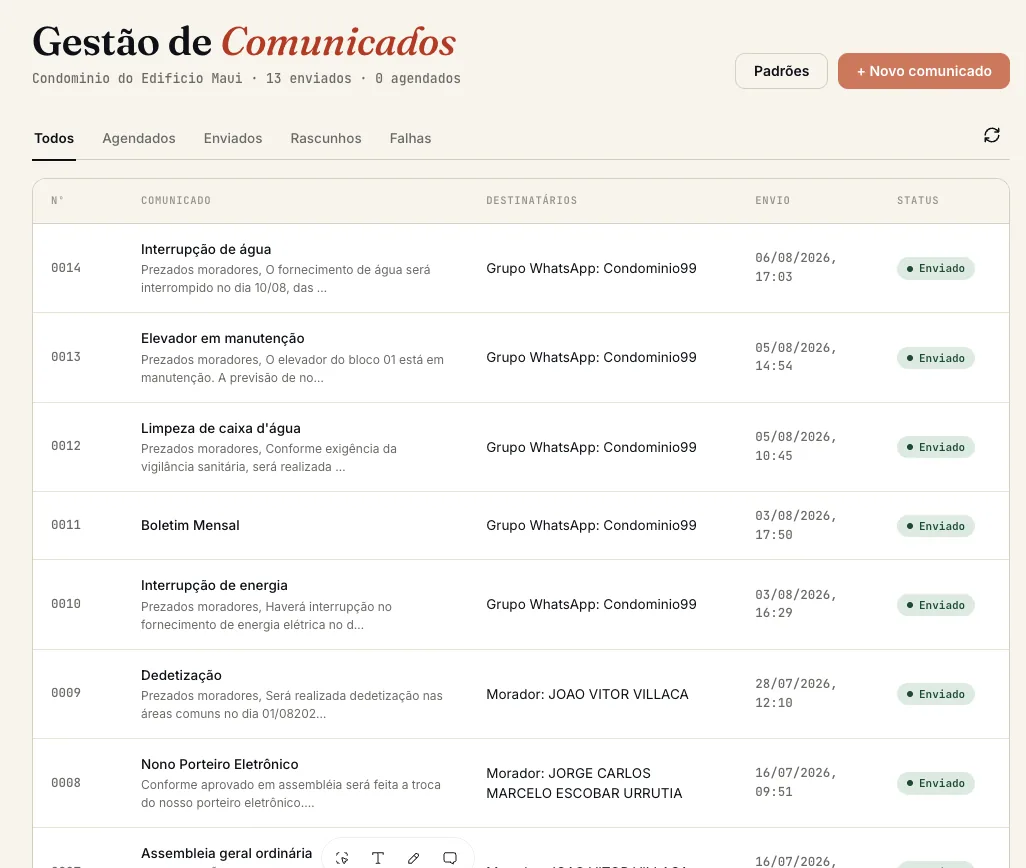Open the 'Dedetização' comunicado
The width and height of the screenshot is (1026, 868).
181,675
